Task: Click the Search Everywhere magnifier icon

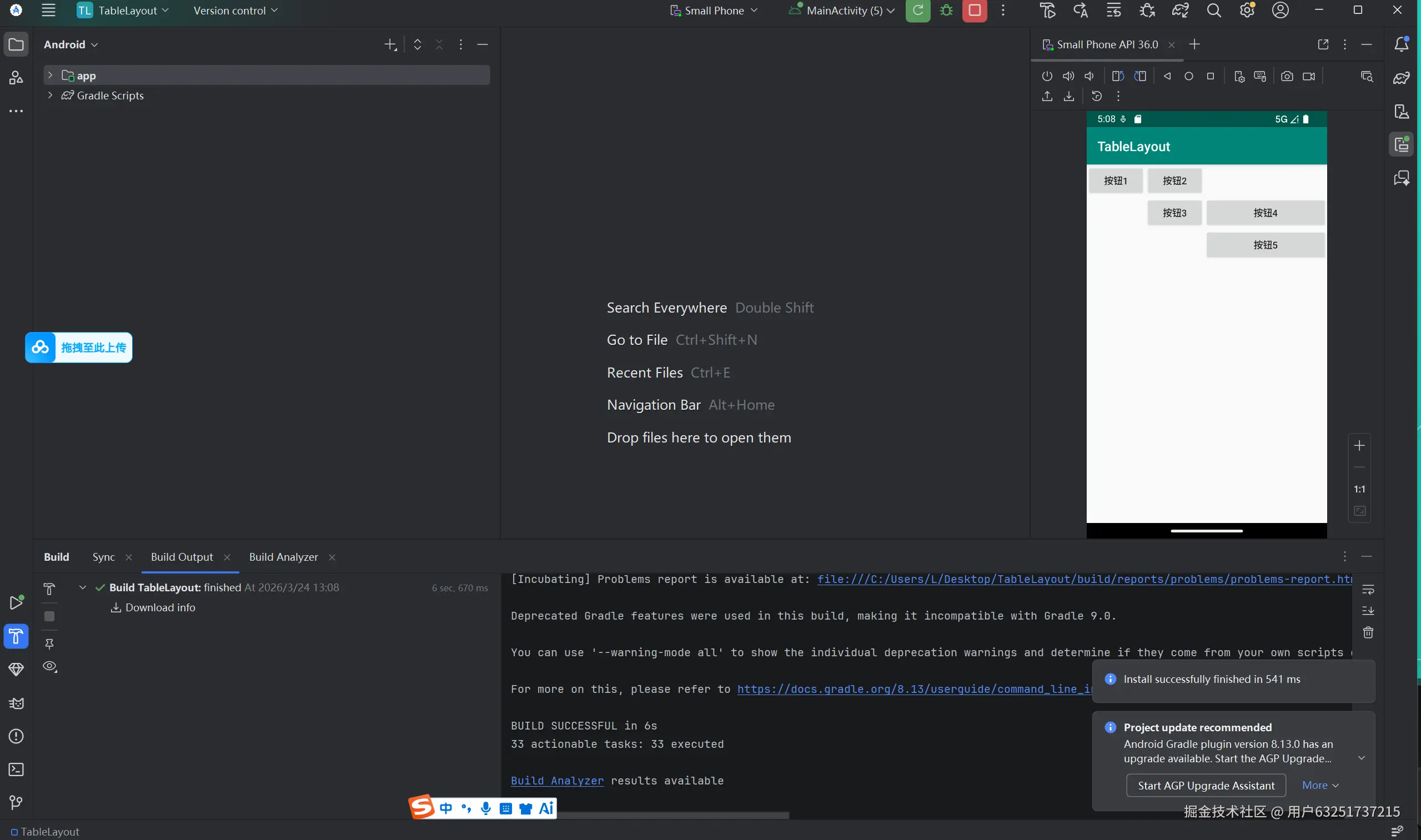Action: click(1213, 11)
